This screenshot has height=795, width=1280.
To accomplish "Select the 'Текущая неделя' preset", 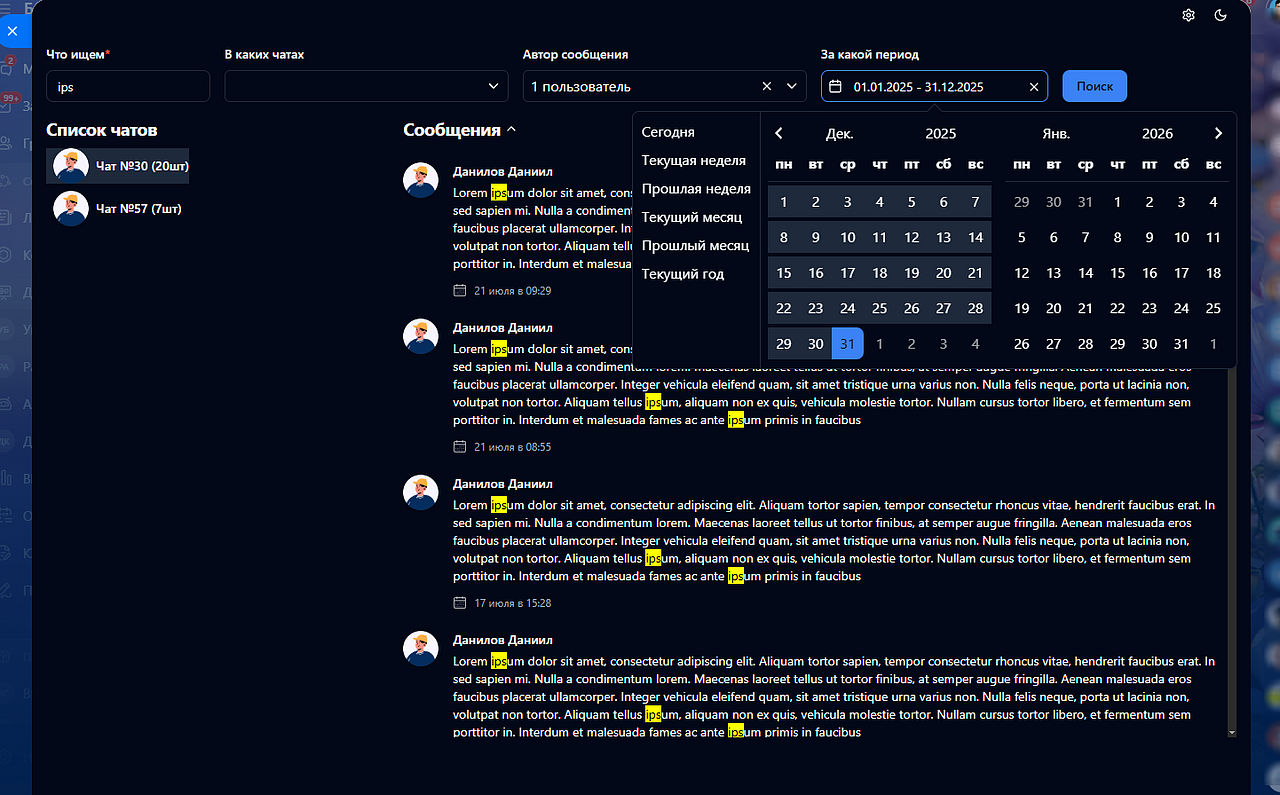I will 694,160.
